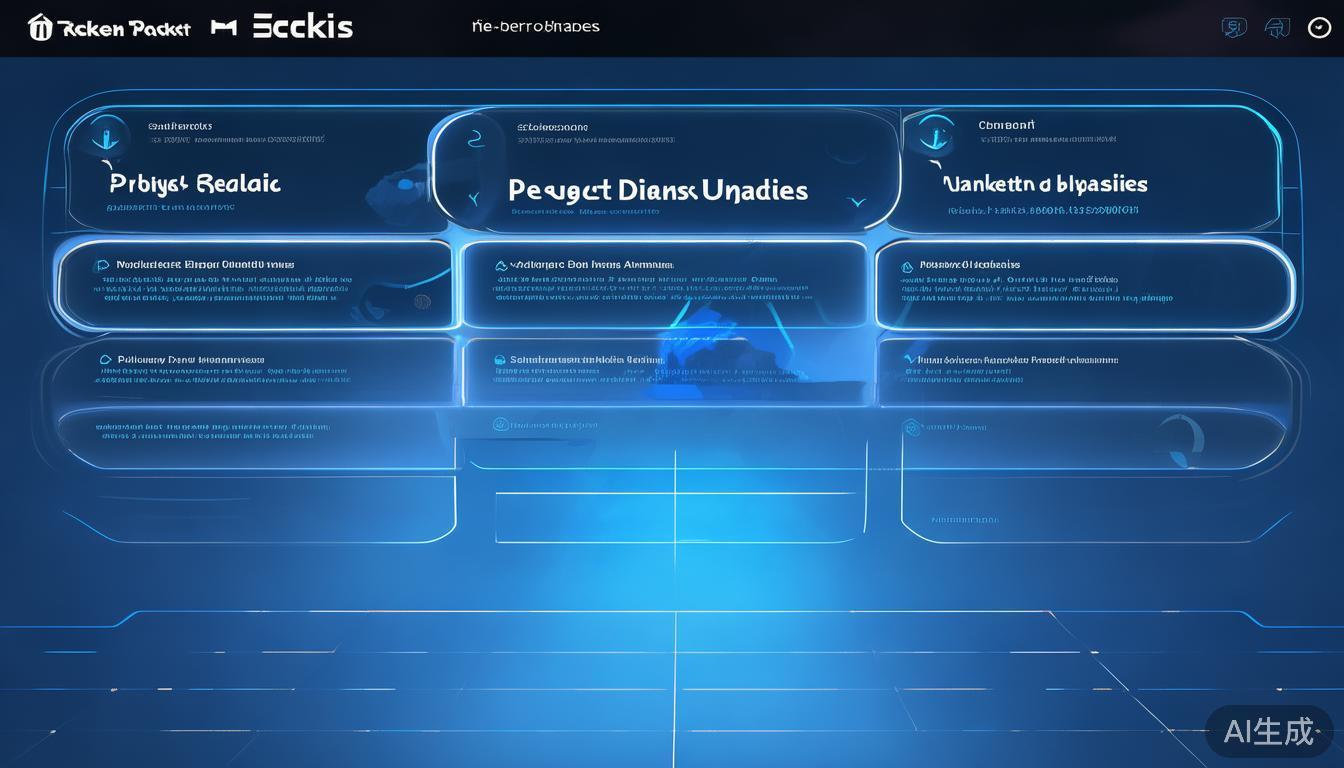Viewport: 1344px width, 768px height.
Task: Click the triangle icon in middle-row center card
Action: (x=501, y=266)
